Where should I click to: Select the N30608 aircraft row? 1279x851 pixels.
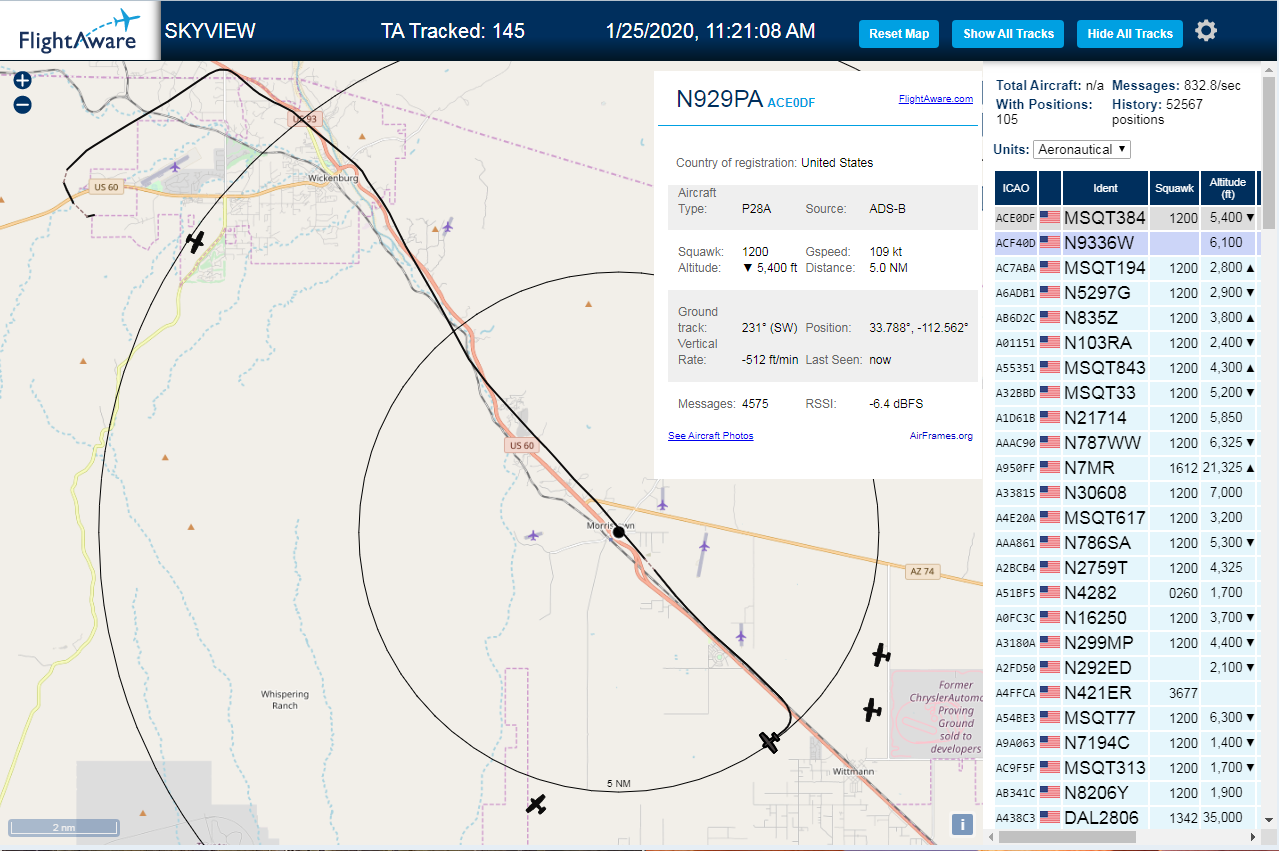(1125, 492)
